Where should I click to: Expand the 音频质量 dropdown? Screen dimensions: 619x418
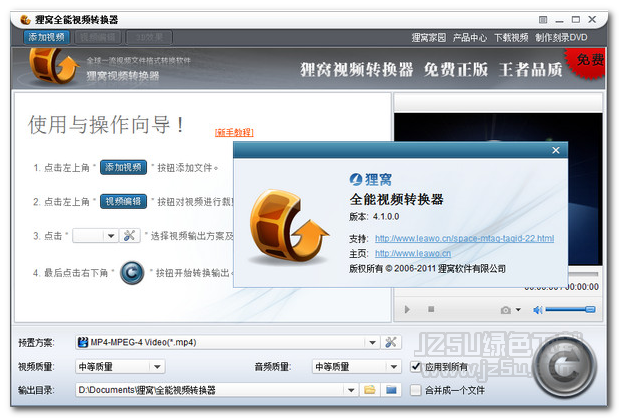coord(394,367)
